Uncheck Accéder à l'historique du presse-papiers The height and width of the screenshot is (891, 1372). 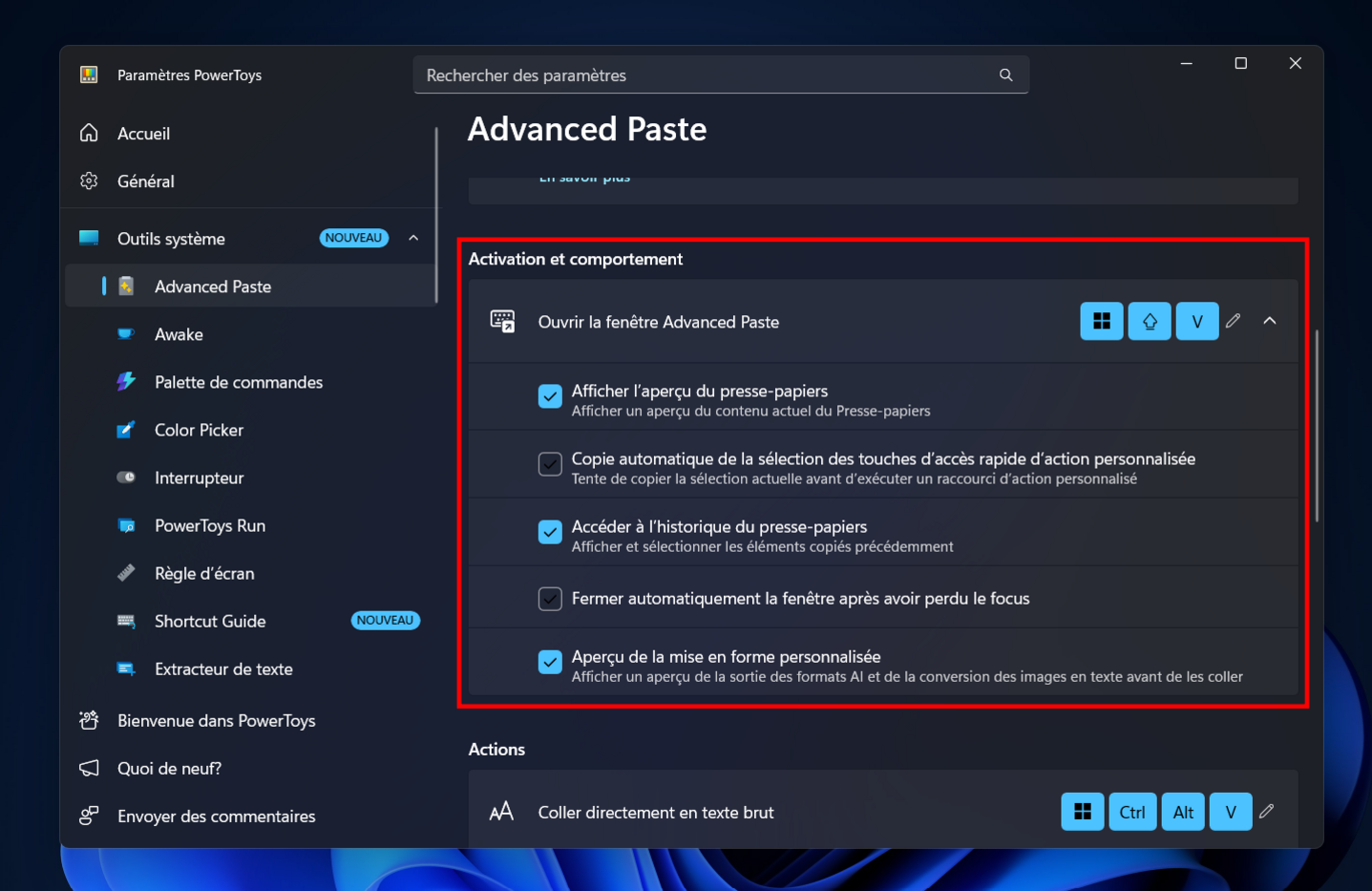(550, 532)
